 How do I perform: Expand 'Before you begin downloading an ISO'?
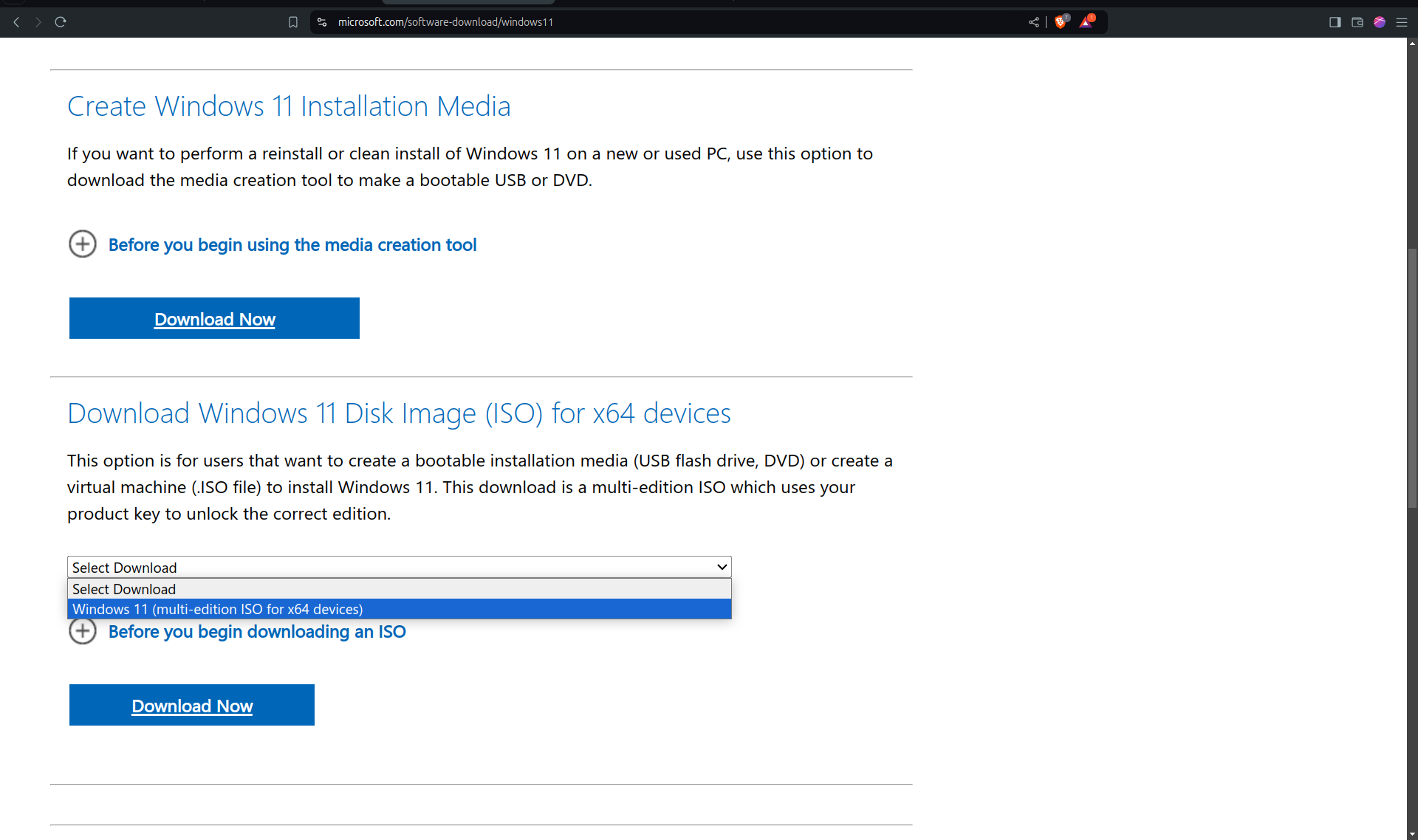point(257,632)
